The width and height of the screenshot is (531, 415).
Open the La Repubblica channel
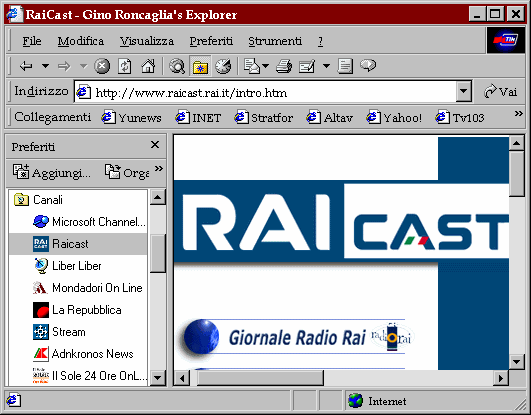[77, 310]
